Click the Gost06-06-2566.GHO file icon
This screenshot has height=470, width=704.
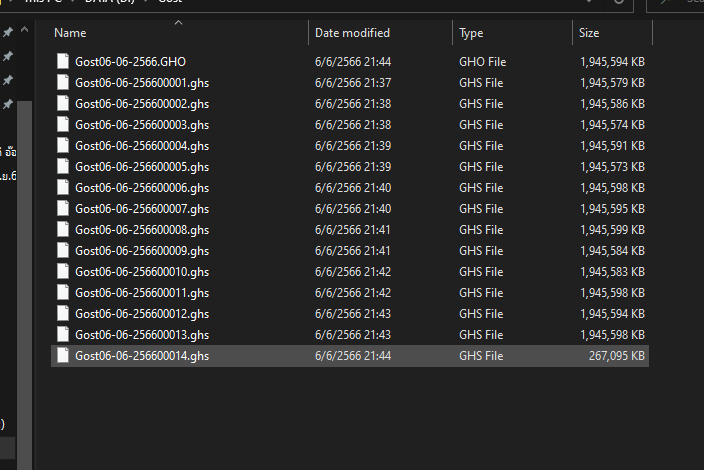[63, 62]
